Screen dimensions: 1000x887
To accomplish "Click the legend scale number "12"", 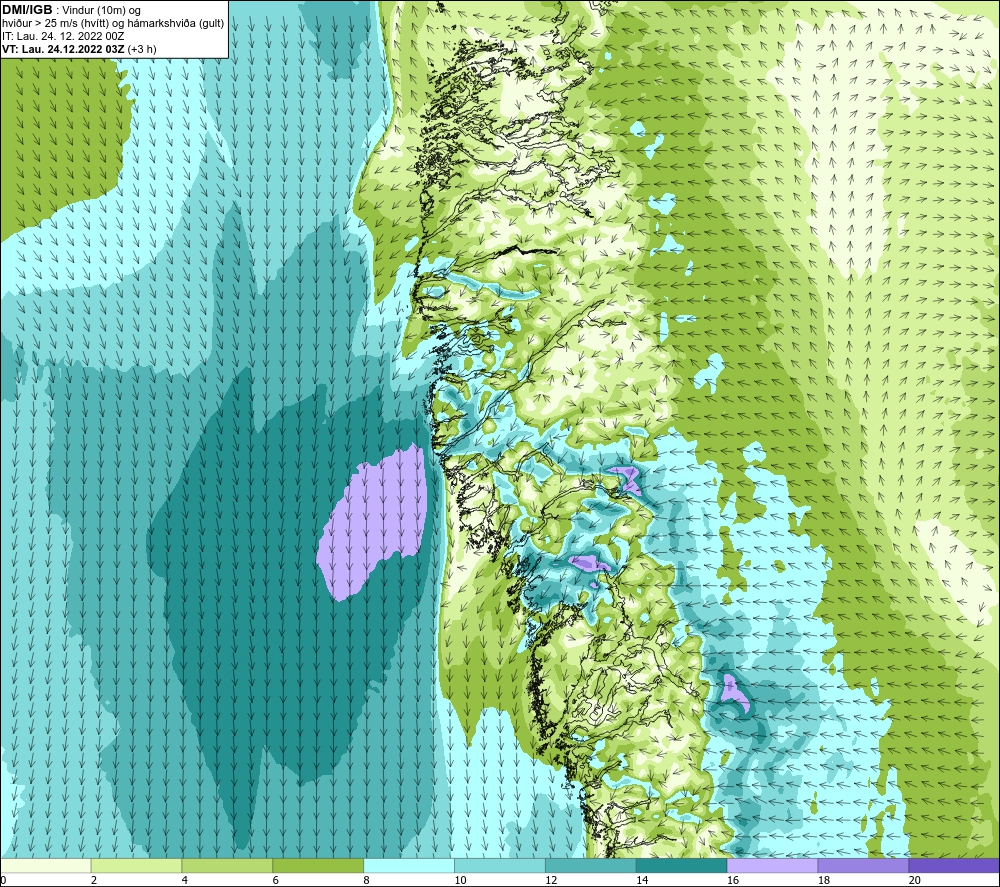I will coord(551,880).
